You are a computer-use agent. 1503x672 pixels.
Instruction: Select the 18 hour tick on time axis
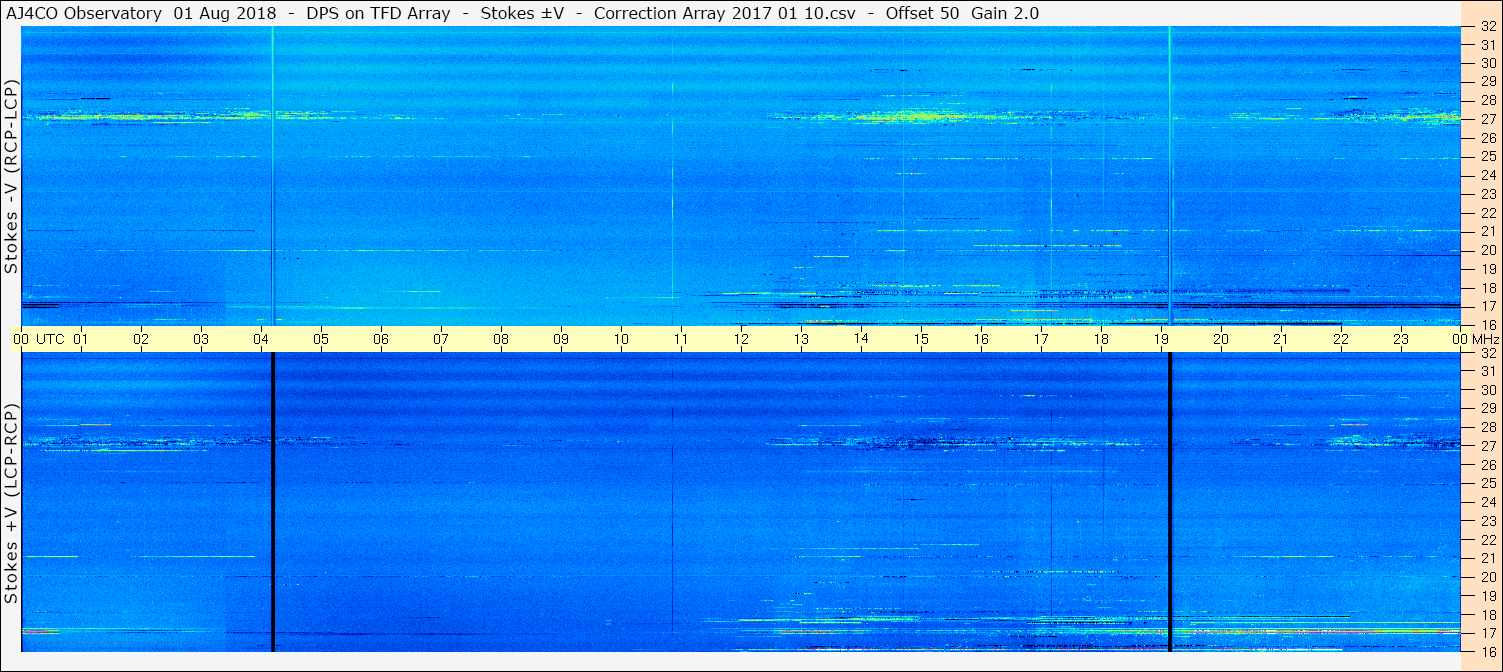coord(1101,340)
